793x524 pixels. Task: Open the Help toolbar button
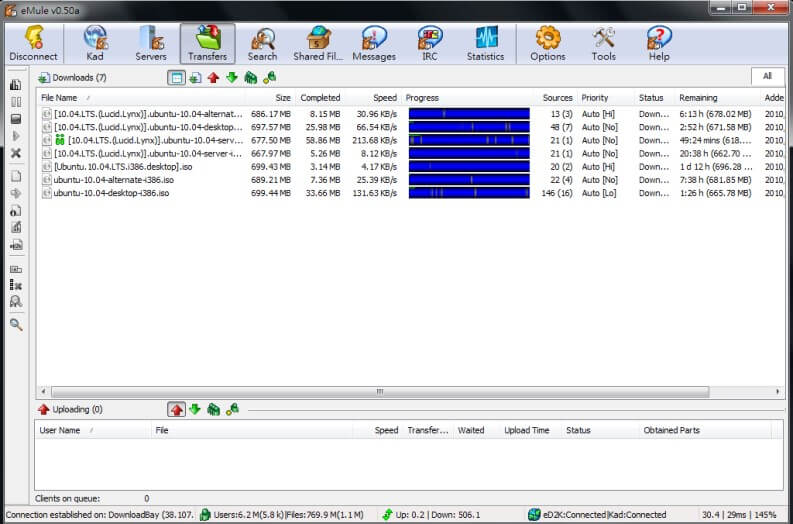(659, 43)
